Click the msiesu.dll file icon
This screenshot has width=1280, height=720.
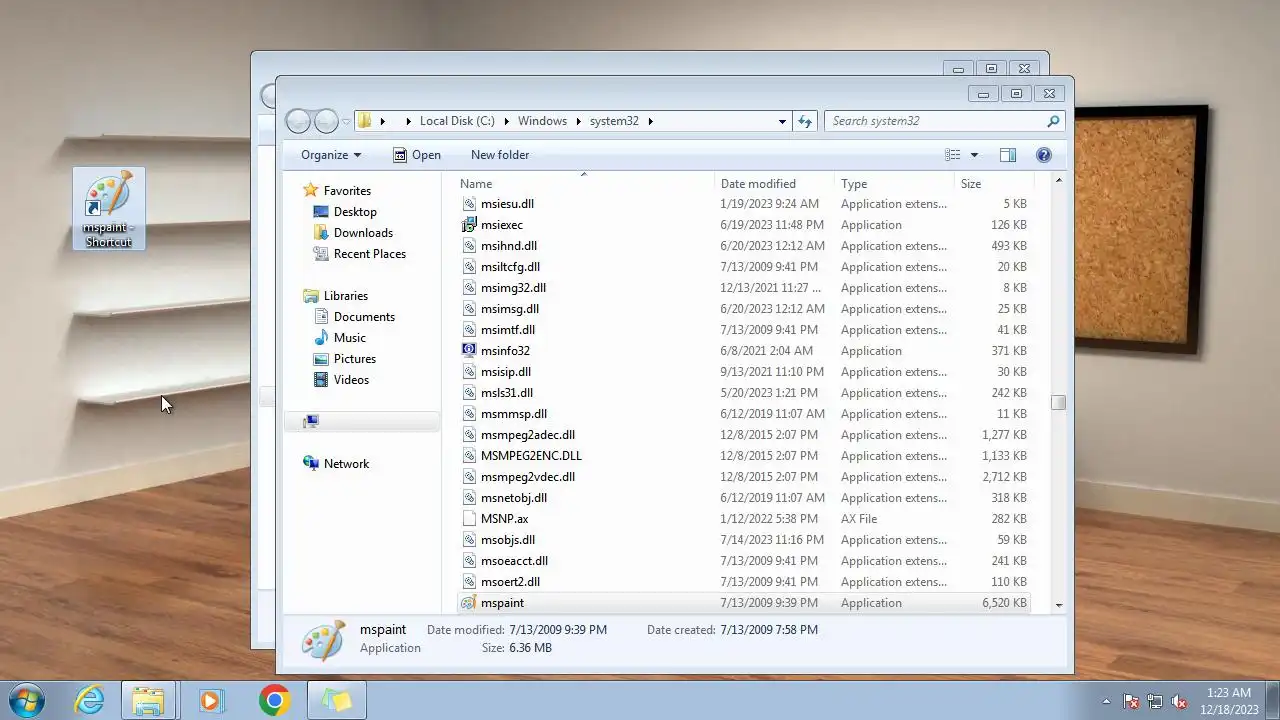coord(469,204)
